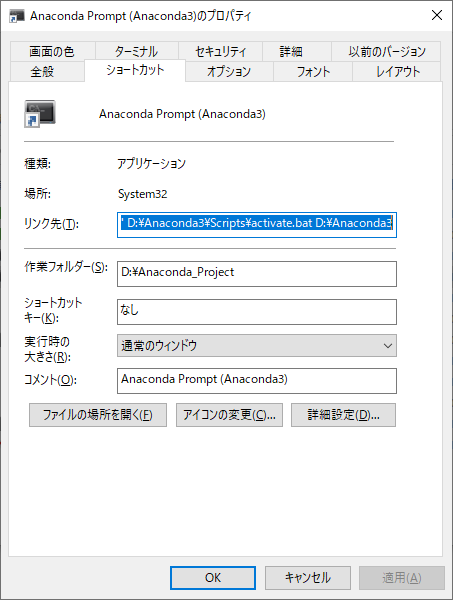453x600 pixels.
Task: Switch to the 全般 tab
Action: (x=47, y=72)
